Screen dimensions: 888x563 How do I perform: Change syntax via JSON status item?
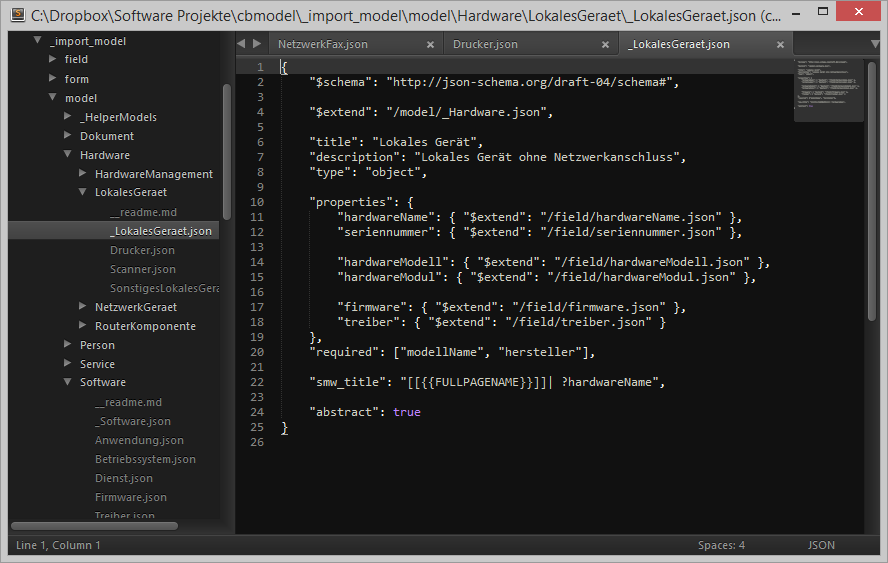[x=821, y=545]
